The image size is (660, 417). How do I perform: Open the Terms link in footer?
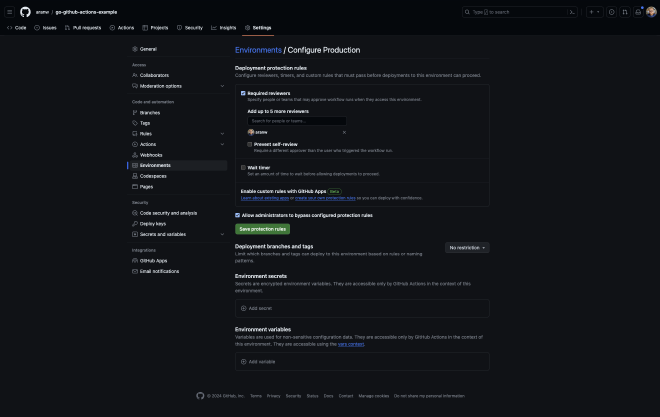tap(256, 396)
